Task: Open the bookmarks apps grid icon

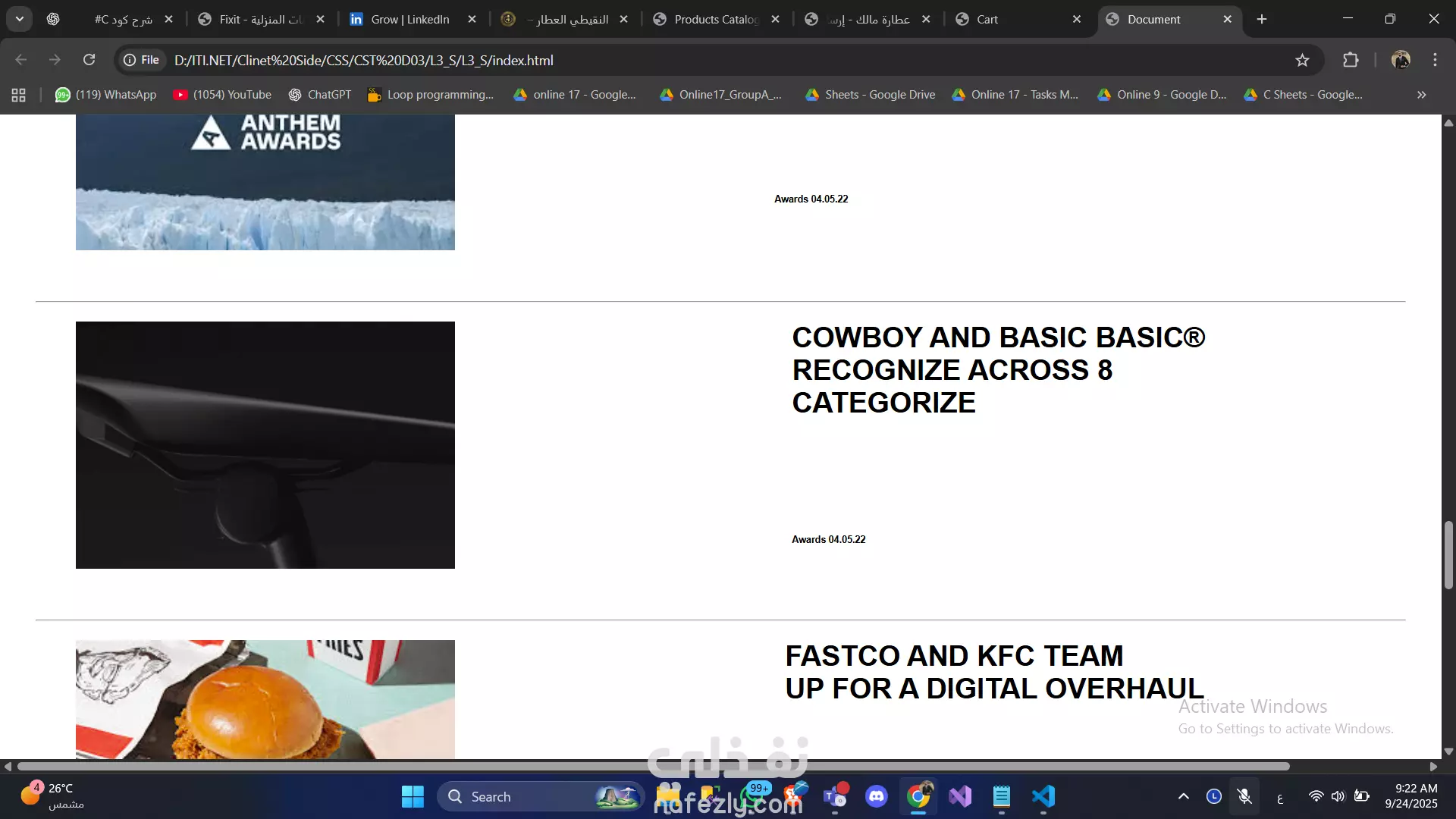Action: [19, 95]
